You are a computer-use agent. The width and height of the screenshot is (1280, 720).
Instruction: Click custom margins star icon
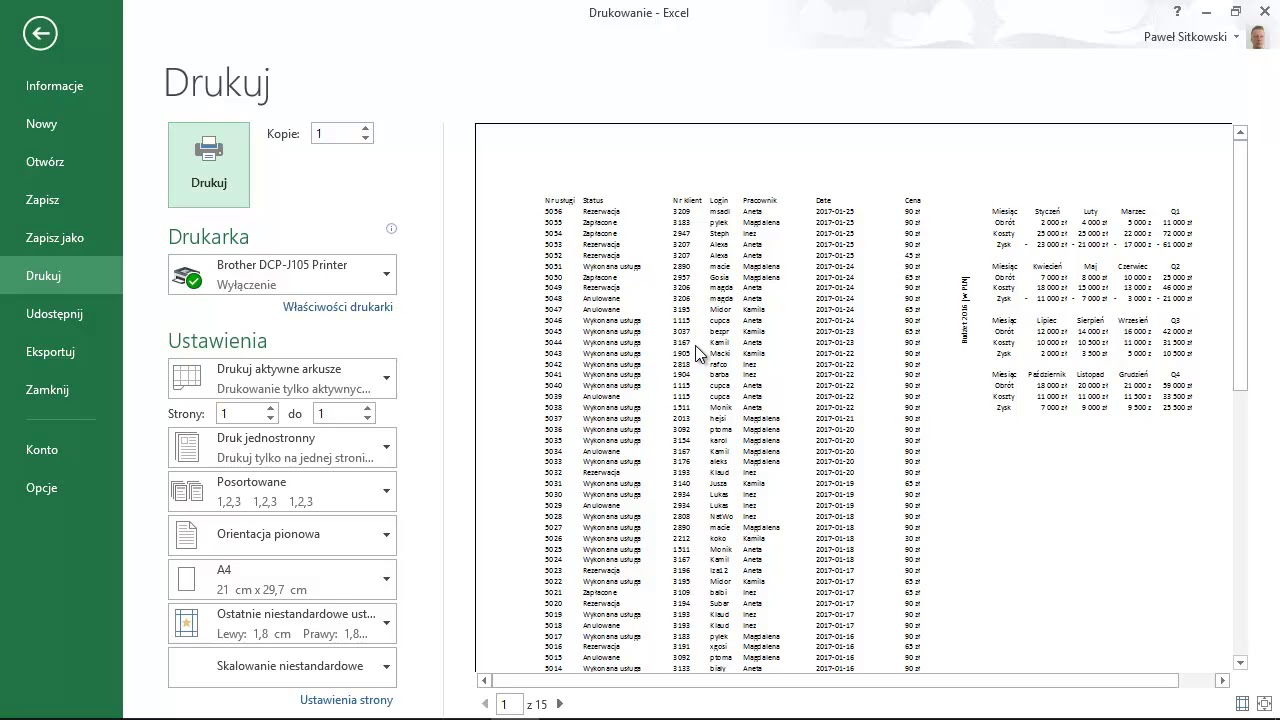[x=187, y=623]
